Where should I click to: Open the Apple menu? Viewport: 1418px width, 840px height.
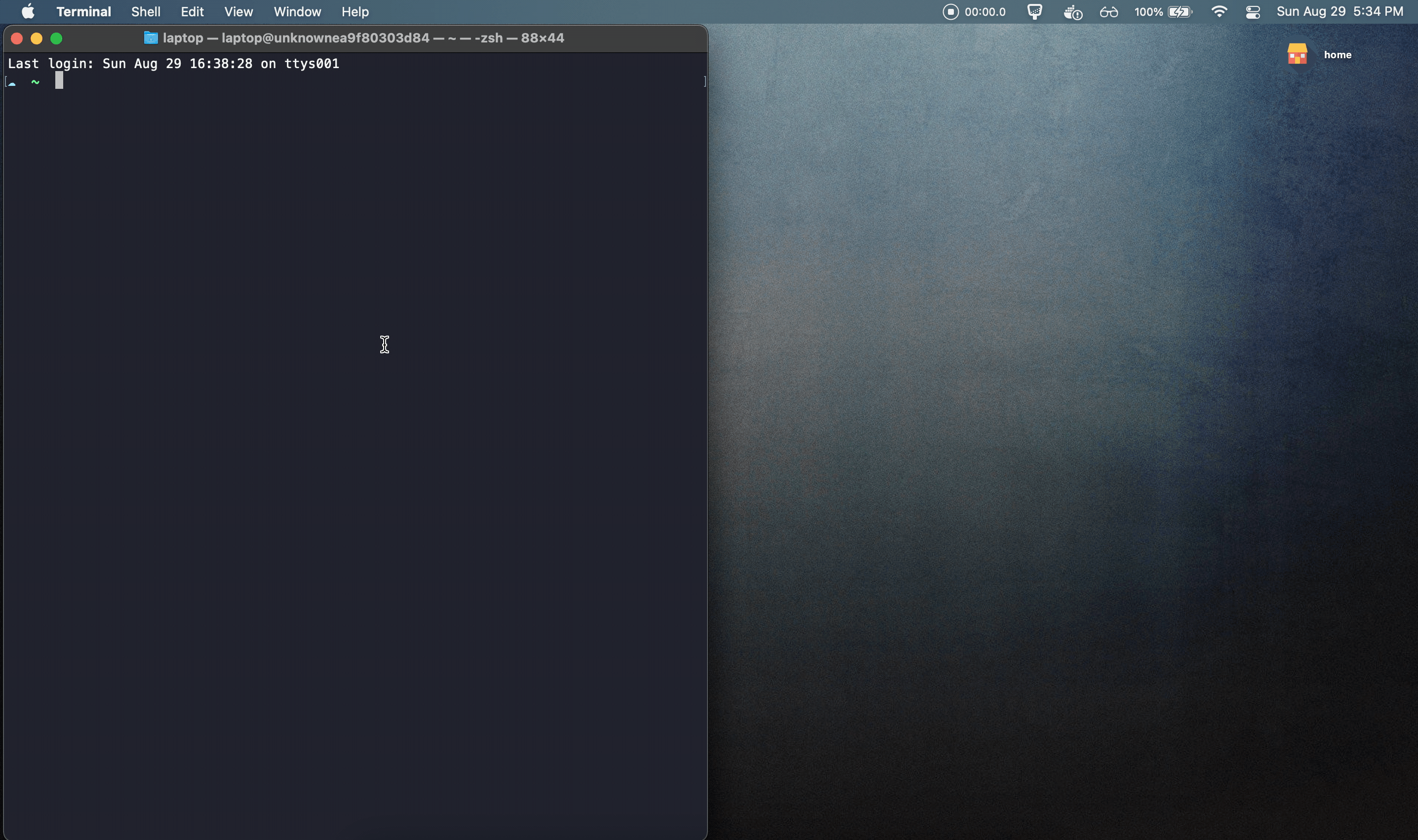pyautogui.click(x=28, y=11)
